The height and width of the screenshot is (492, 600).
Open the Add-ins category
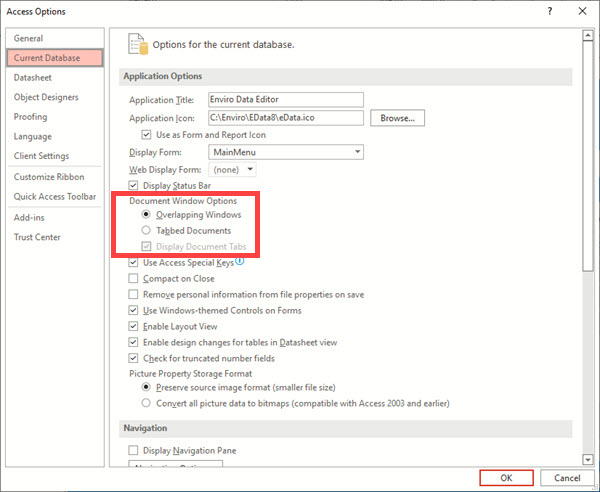pyautogui.click(x=55, y=218)
